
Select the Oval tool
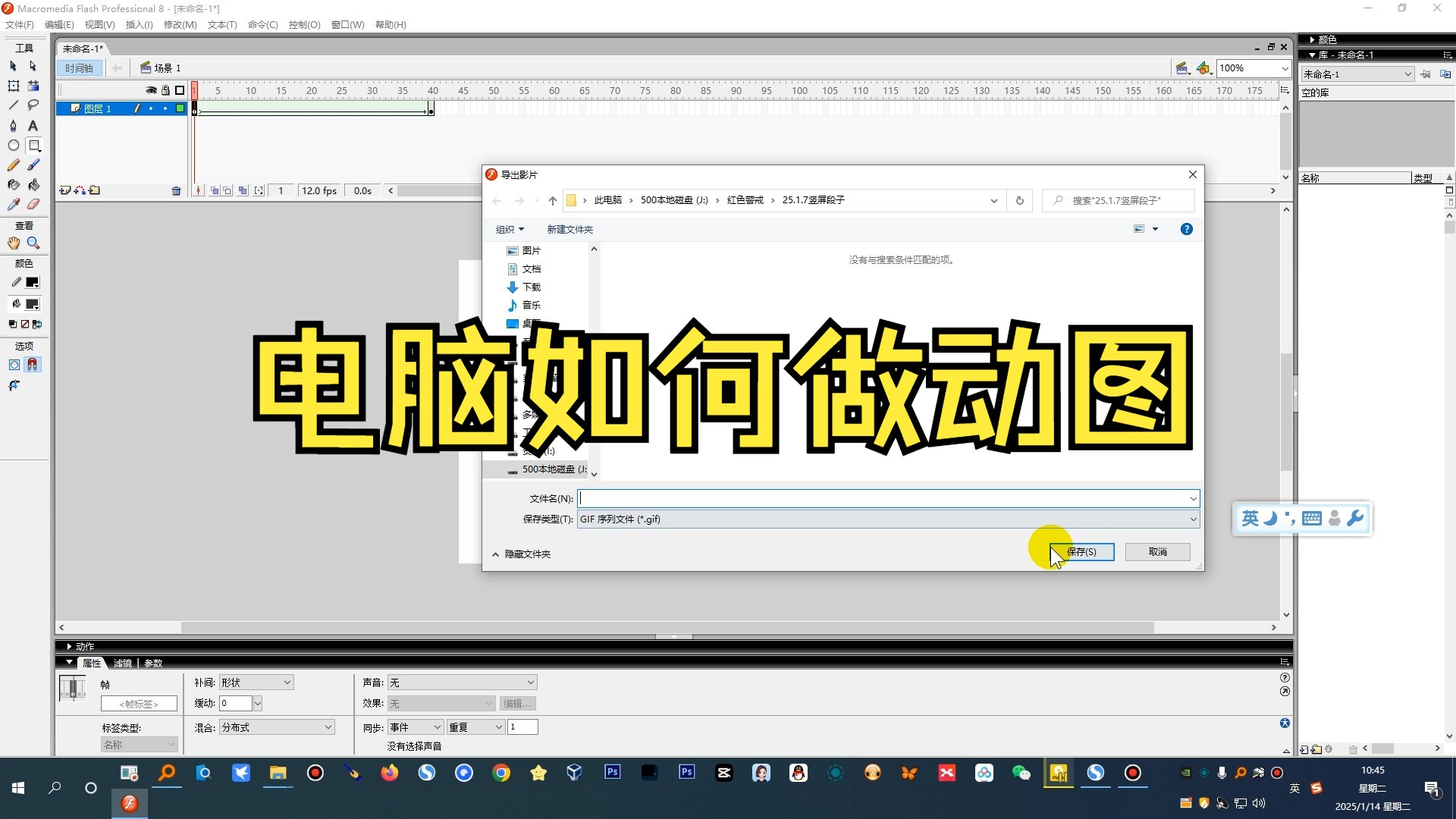tap(13, 145)
